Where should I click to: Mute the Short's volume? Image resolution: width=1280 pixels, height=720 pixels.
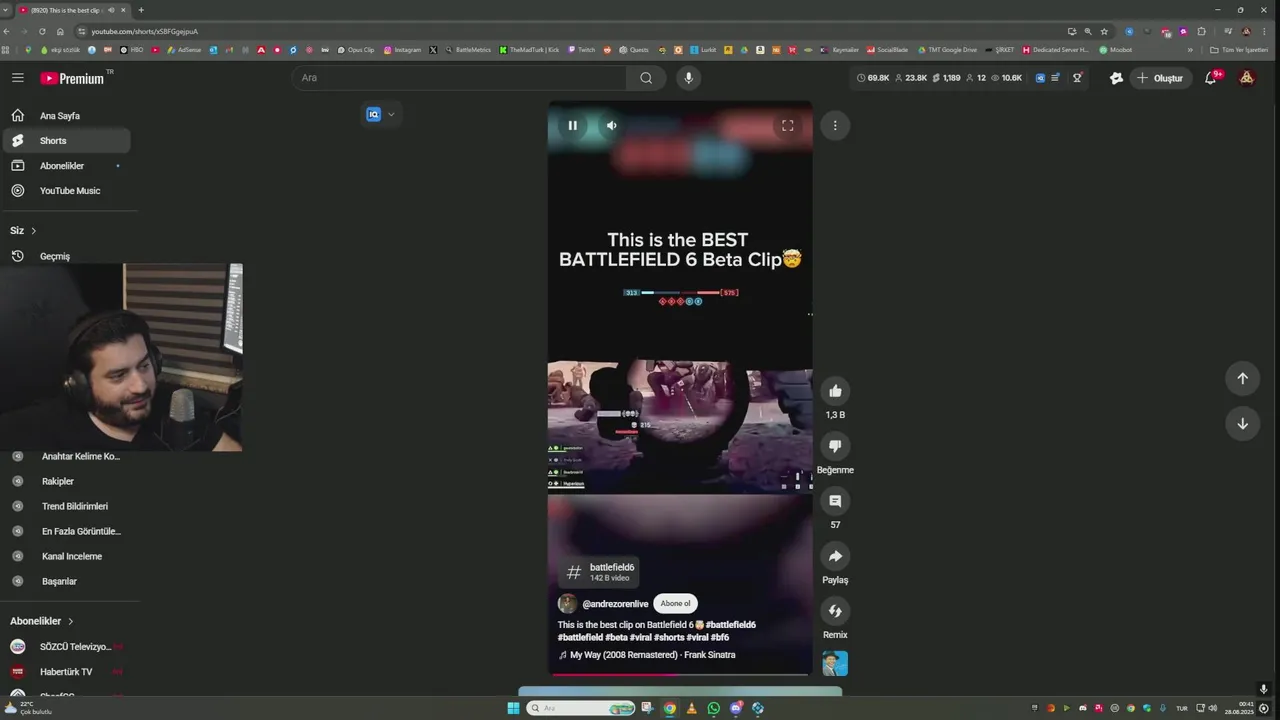(611, 126)
